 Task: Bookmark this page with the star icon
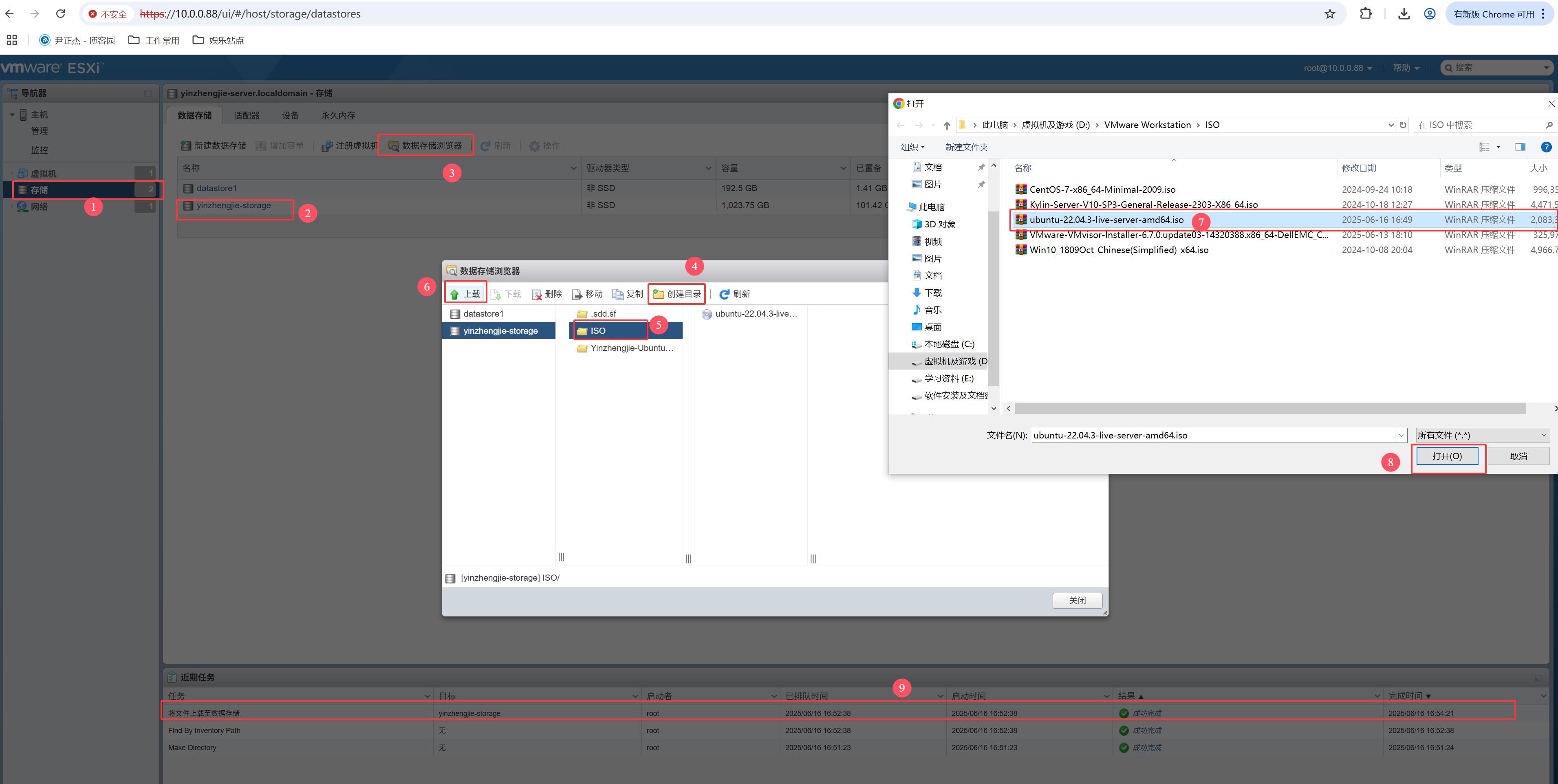click(x=1329, y=14)
